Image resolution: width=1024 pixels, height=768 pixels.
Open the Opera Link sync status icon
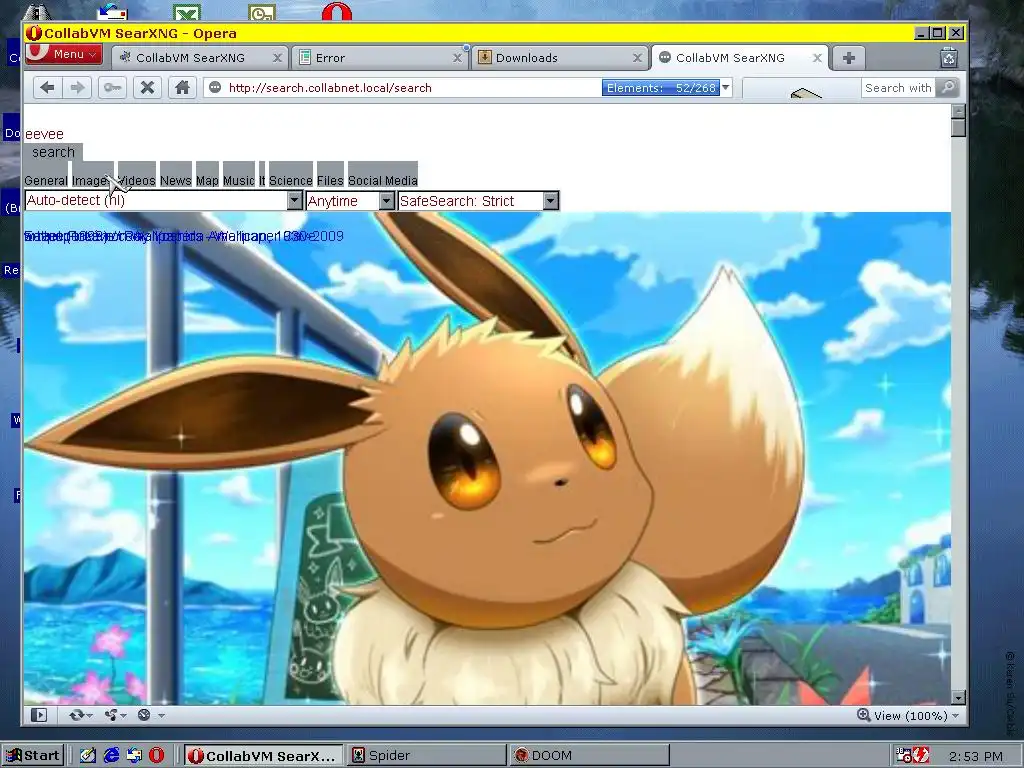[76, 715]
